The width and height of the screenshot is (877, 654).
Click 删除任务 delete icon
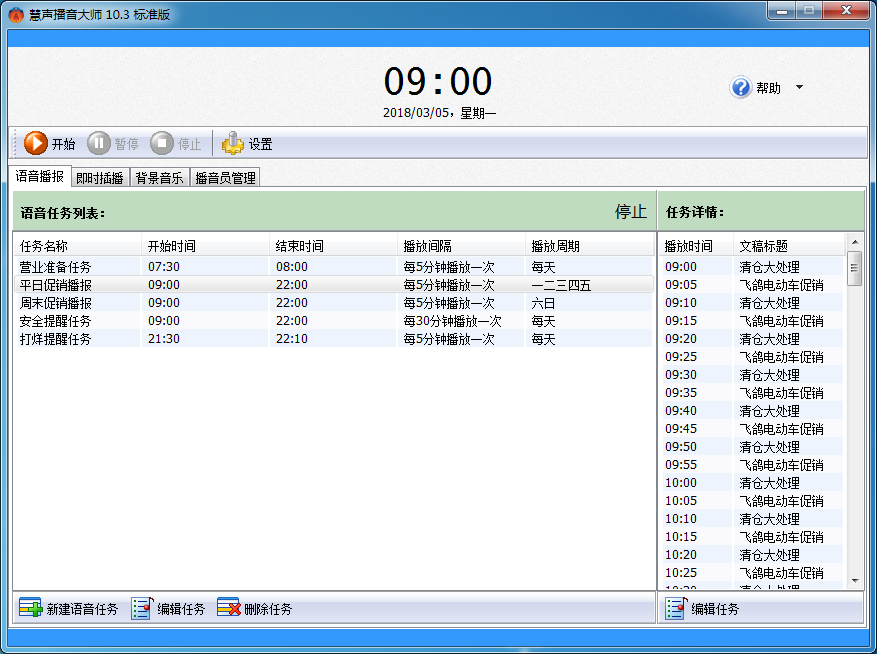[229, 608]
